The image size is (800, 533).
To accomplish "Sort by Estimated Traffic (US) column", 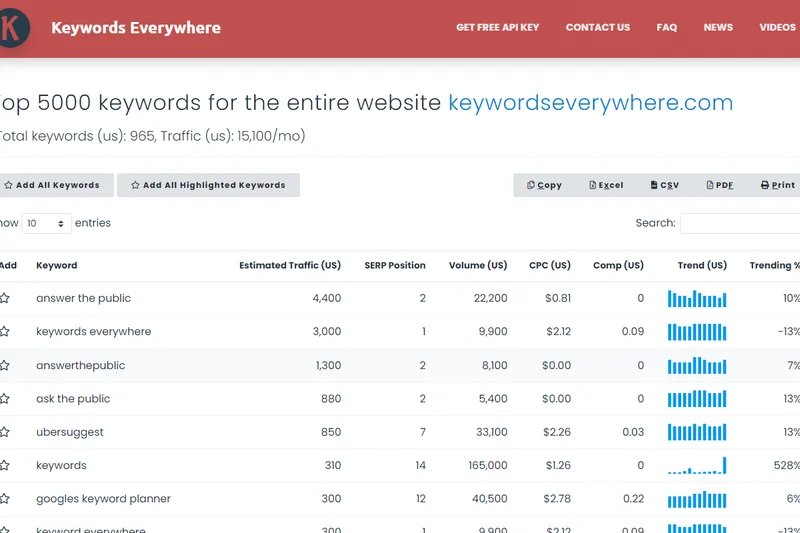I will [x=290, y=265].
